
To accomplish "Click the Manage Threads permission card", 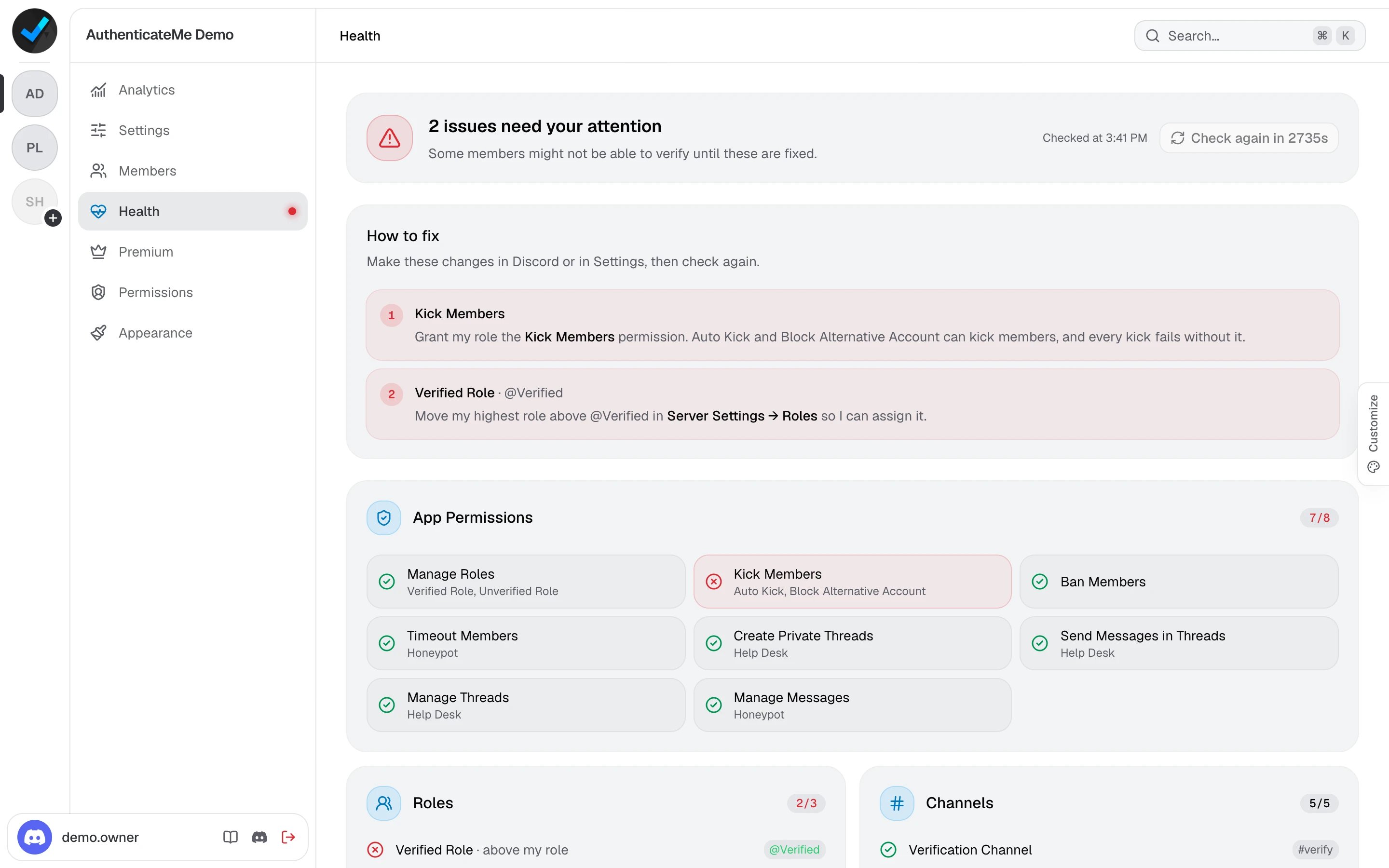I will (526, 705).
